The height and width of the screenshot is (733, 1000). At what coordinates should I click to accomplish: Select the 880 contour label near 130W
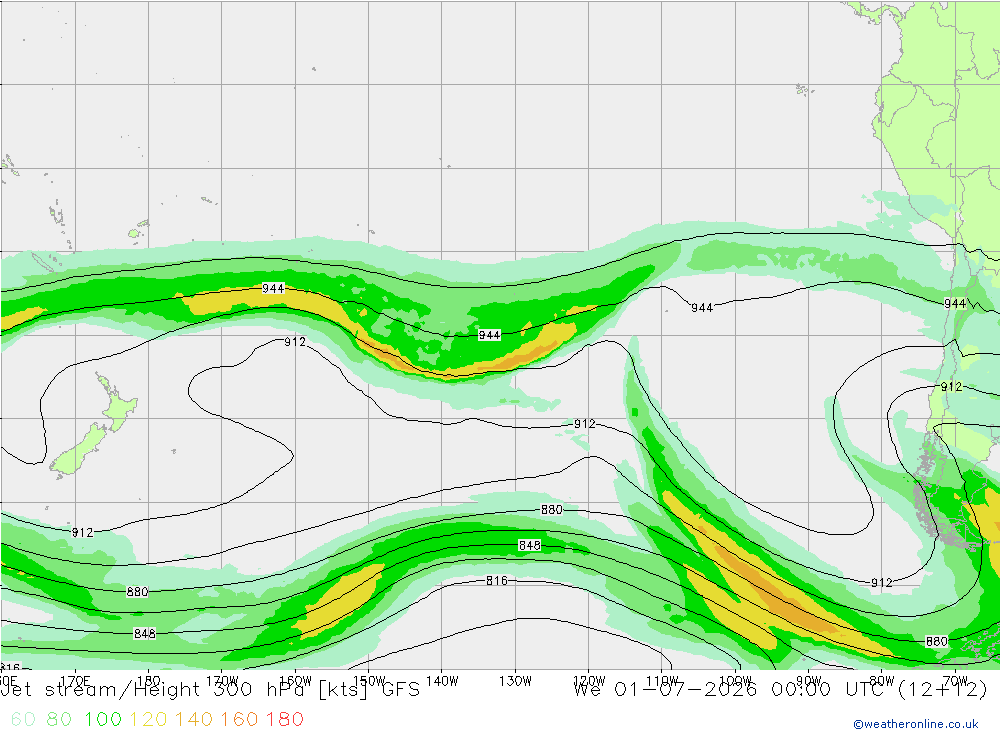click(552, 510)
